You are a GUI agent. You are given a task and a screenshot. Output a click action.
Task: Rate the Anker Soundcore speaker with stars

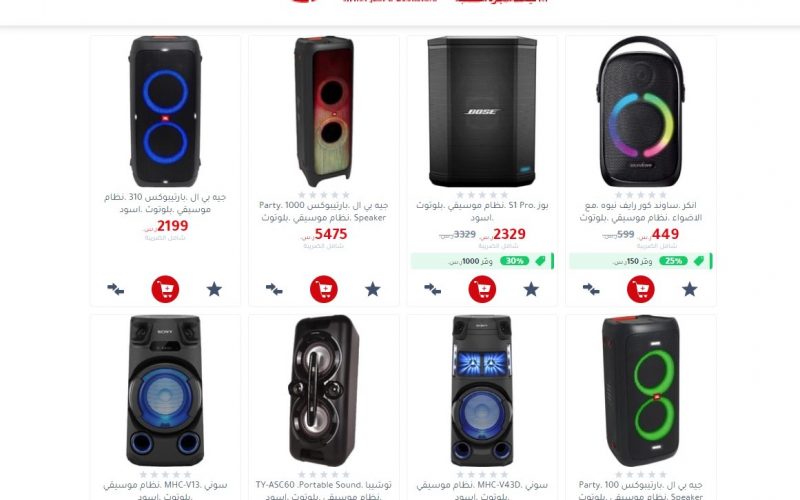click(641, 195)
